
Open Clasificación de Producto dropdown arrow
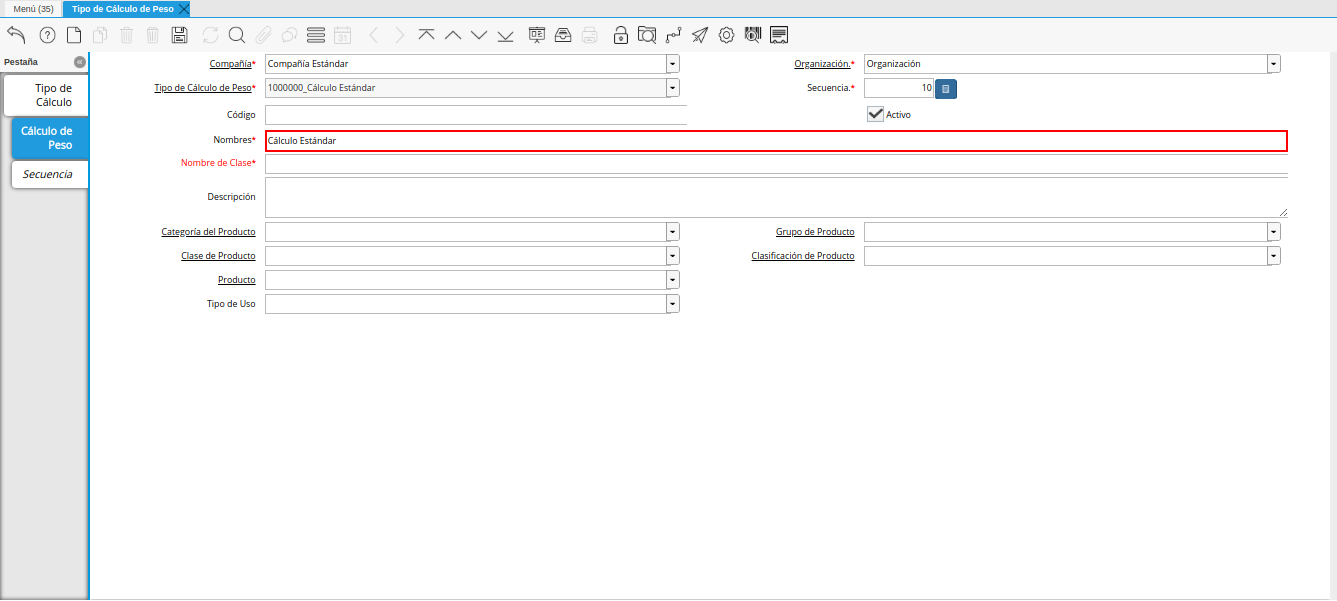[1274, 256]
